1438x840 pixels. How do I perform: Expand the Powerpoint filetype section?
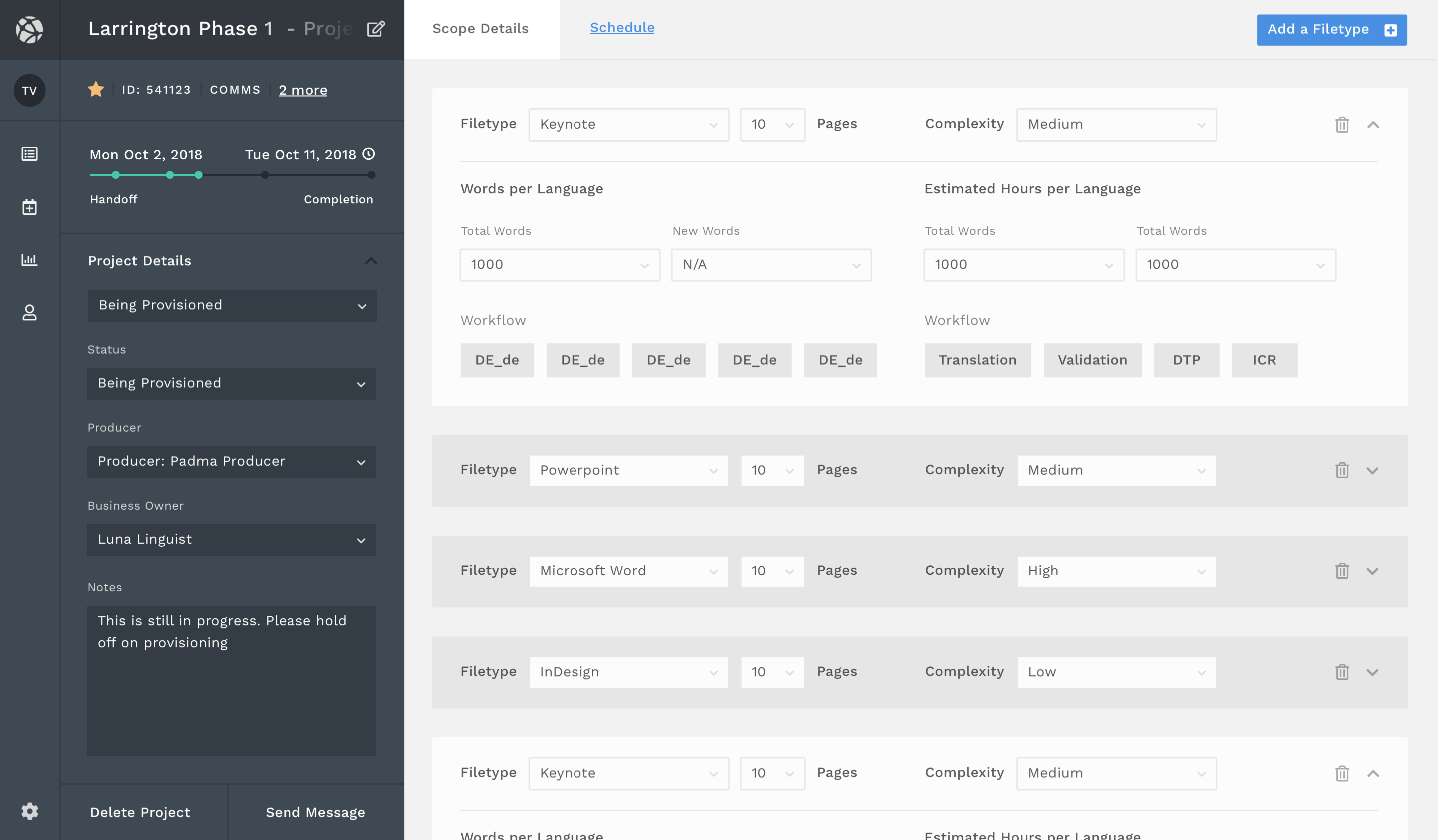click(1373, 471)
